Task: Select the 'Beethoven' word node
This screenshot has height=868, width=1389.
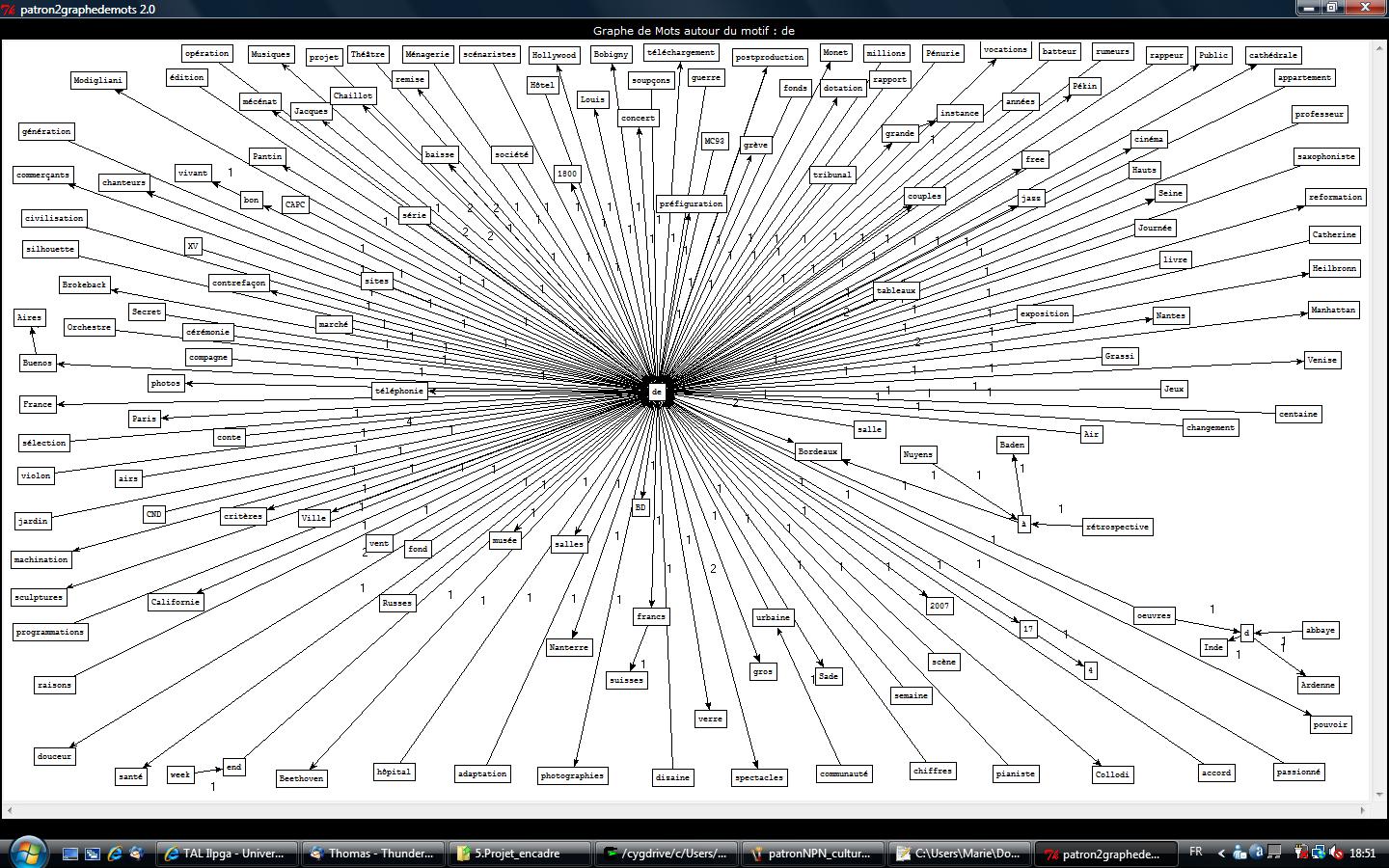Action: click(301, 778)
